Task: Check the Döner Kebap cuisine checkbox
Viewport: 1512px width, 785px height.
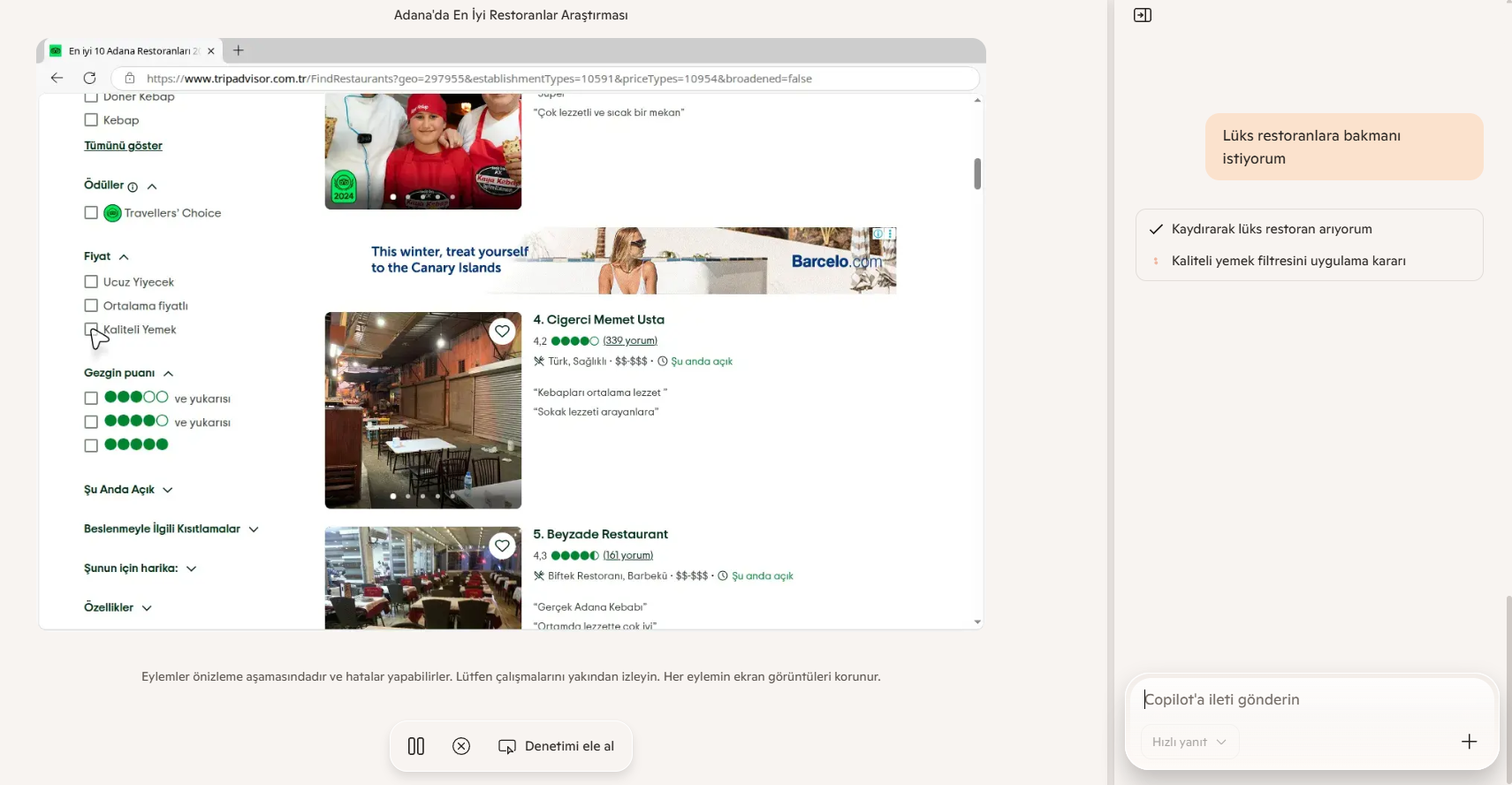Action: click(x=91, y=97)
